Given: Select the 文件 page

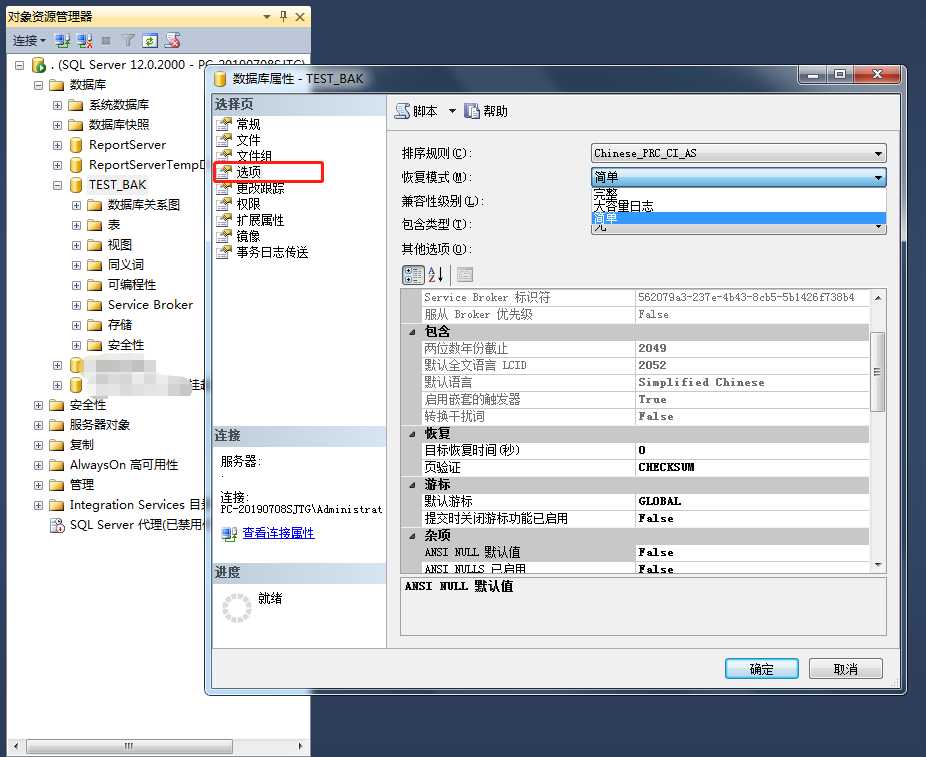Looking at the screenshot, I should click(248, 140).
